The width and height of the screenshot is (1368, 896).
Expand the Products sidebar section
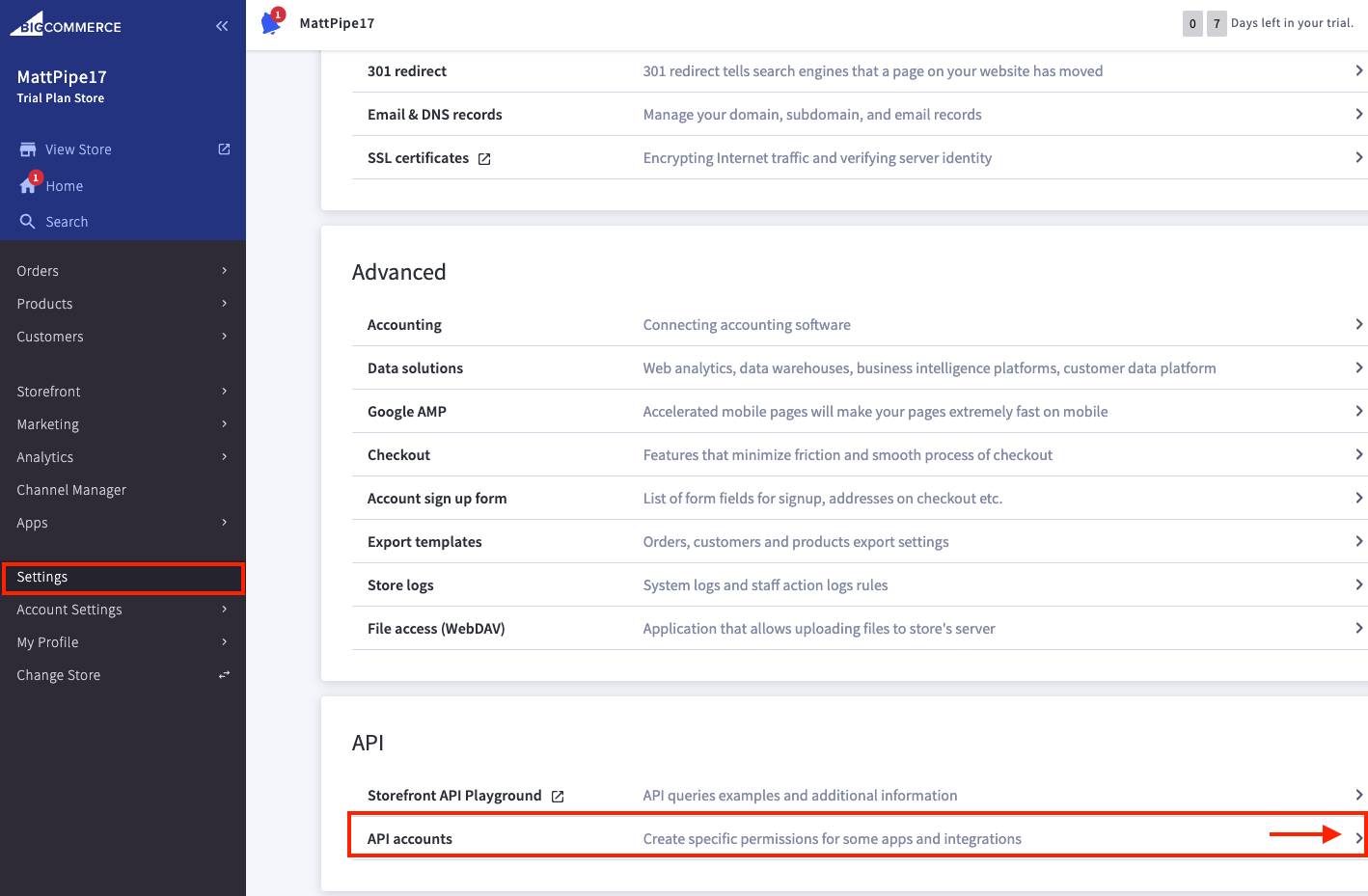tap(123, 304)
